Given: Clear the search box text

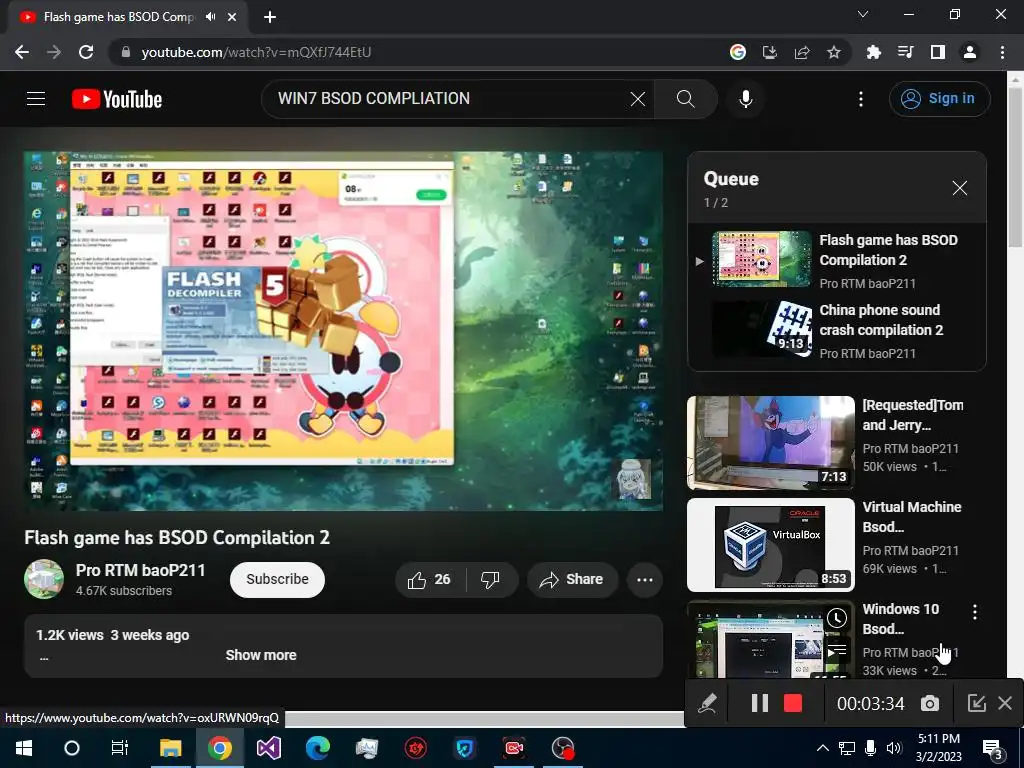Looking at the screenshot, I should [637, 99].
